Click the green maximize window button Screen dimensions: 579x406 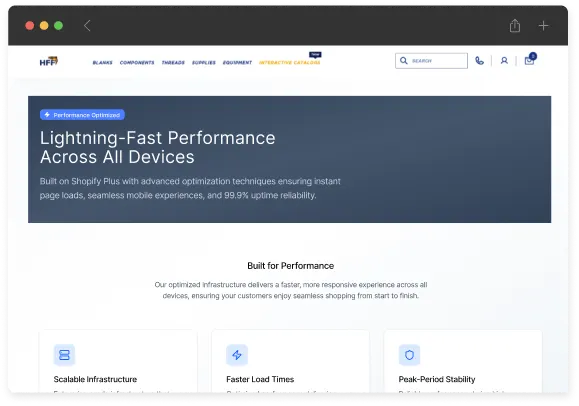(59, 25)
